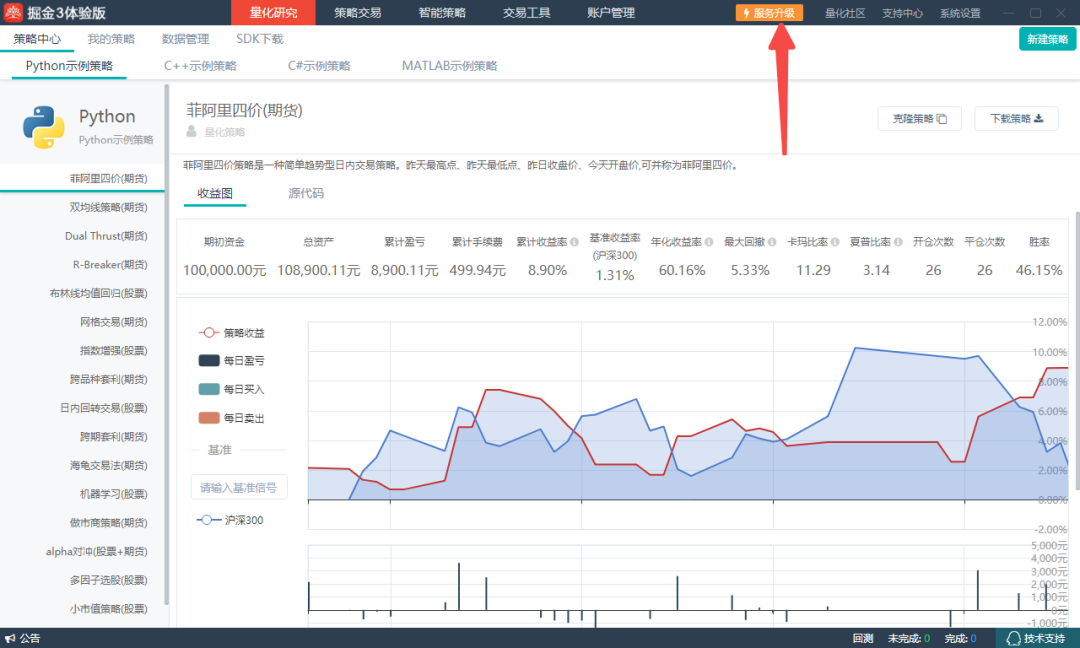Click the info icon next to 年化收益率
The image size is (1080, 648).
709,242
